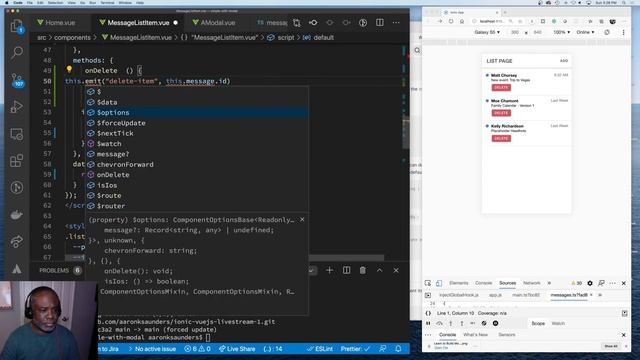Open the editor More Actions ellipsis

click(396, 23)
